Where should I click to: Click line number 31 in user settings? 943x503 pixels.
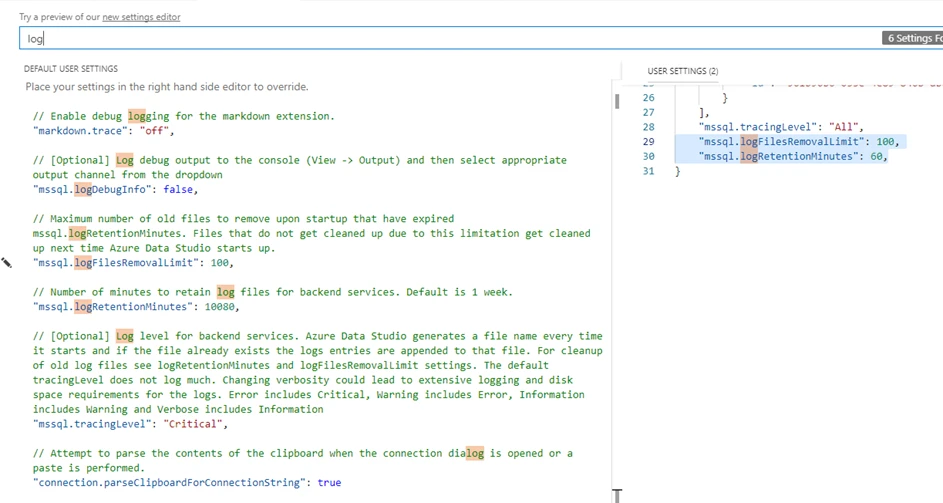(648, 171)
